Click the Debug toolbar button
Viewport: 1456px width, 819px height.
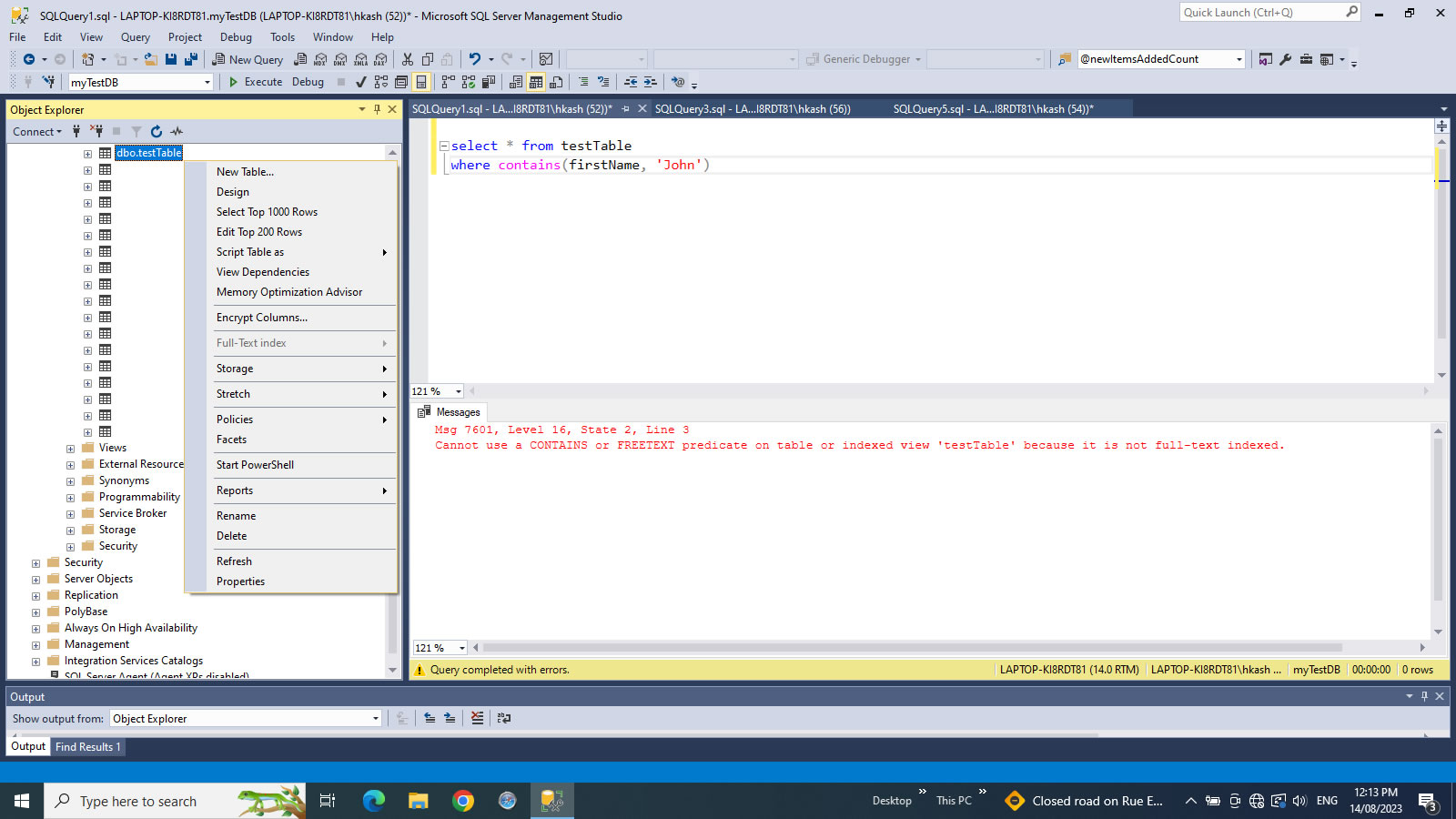coord(308,82)
